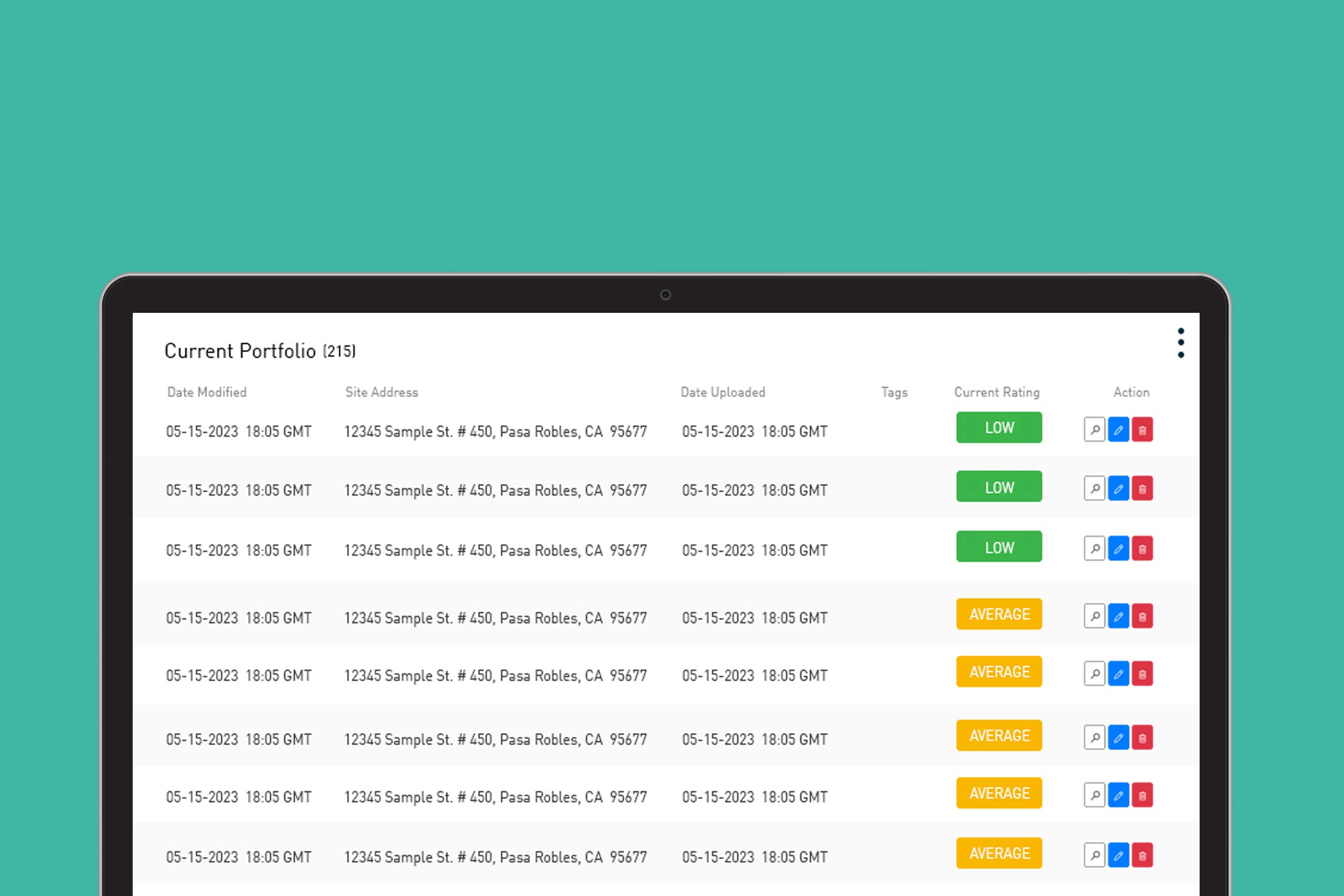Click the second yellow AVERAGE rating badge

[x=999, y=671]
